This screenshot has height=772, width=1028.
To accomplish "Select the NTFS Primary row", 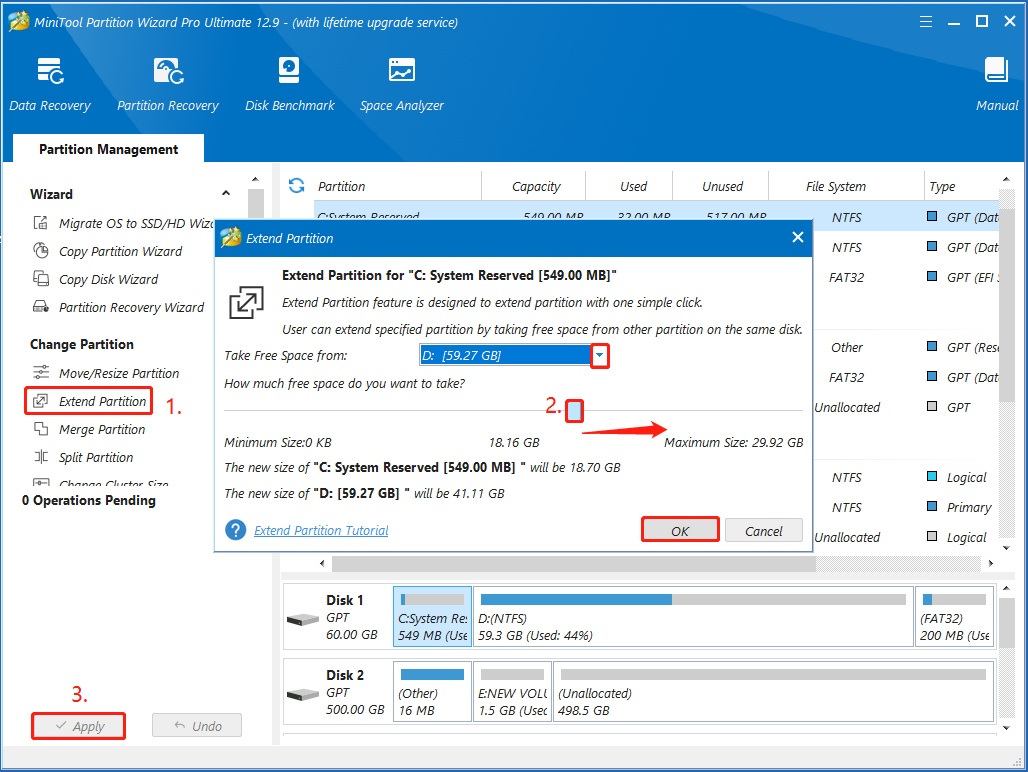I will tap(906, 507).
